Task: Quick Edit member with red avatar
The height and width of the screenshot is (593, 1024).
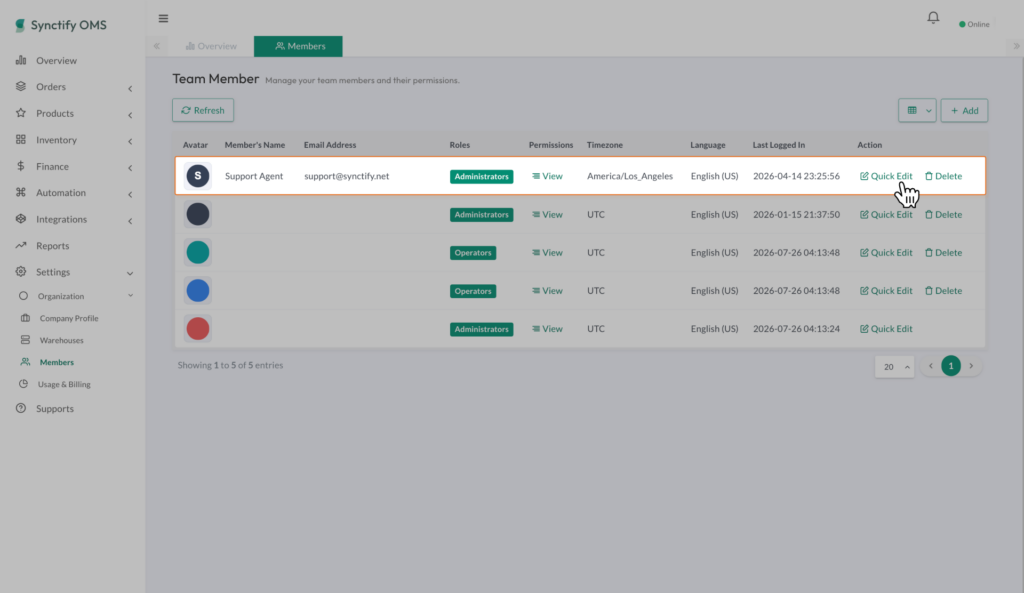Action: point(886,329)
